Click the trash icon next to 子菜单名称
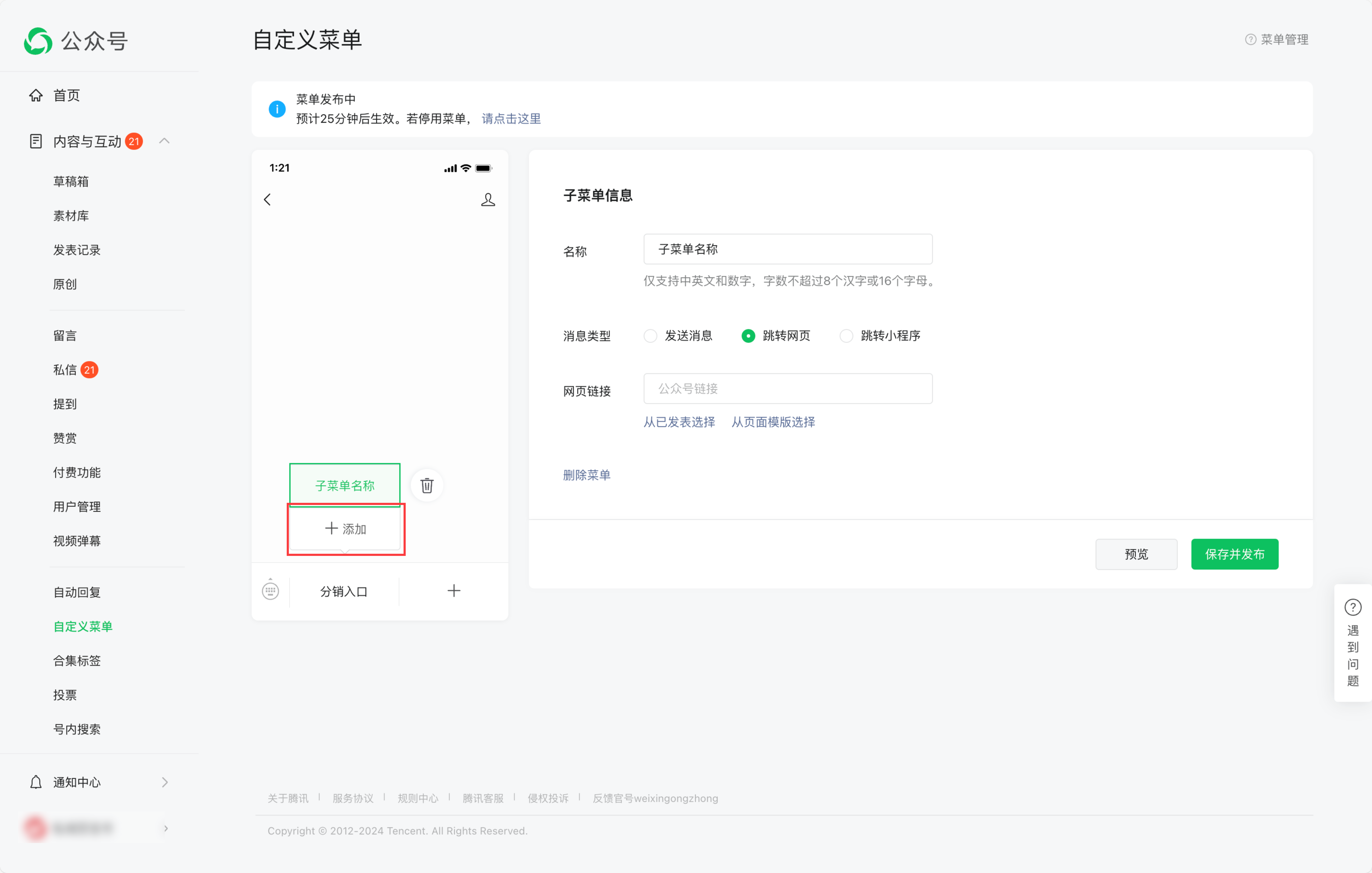Screen dimensions: 1372x873 tap(427, 485)
